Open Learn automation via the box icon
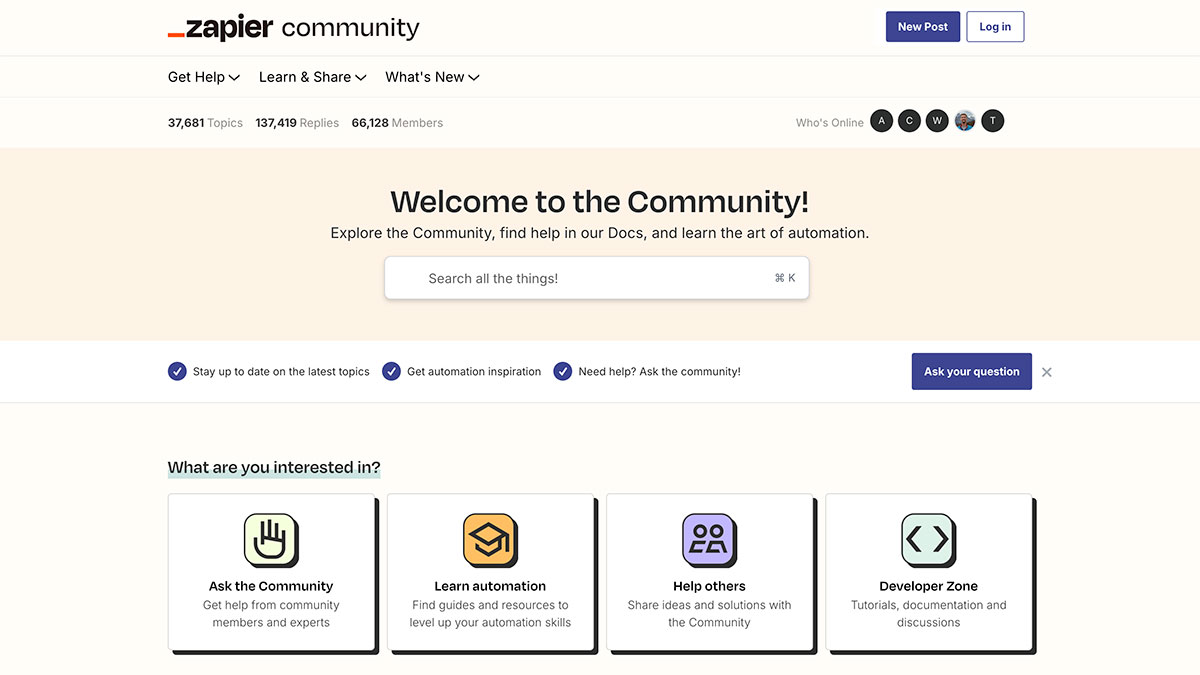 click(x=491, y=540)
